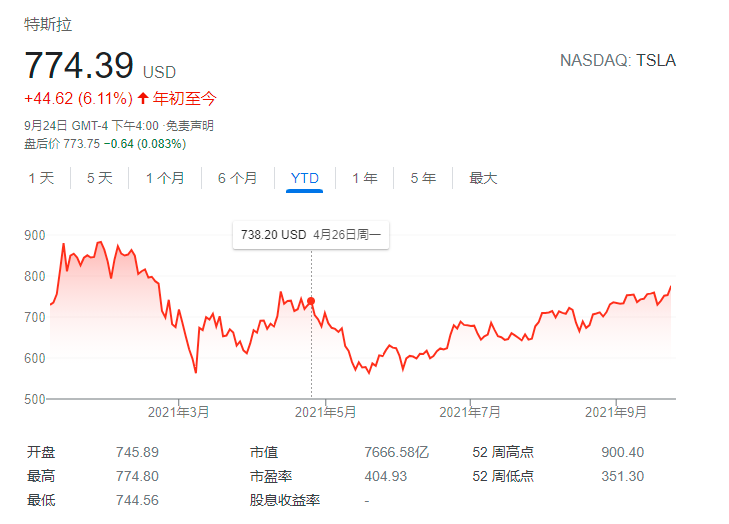Click the 市盈率 value 404.93
Viewport: 729px width, 524px height.
click(x=385, y=477)
